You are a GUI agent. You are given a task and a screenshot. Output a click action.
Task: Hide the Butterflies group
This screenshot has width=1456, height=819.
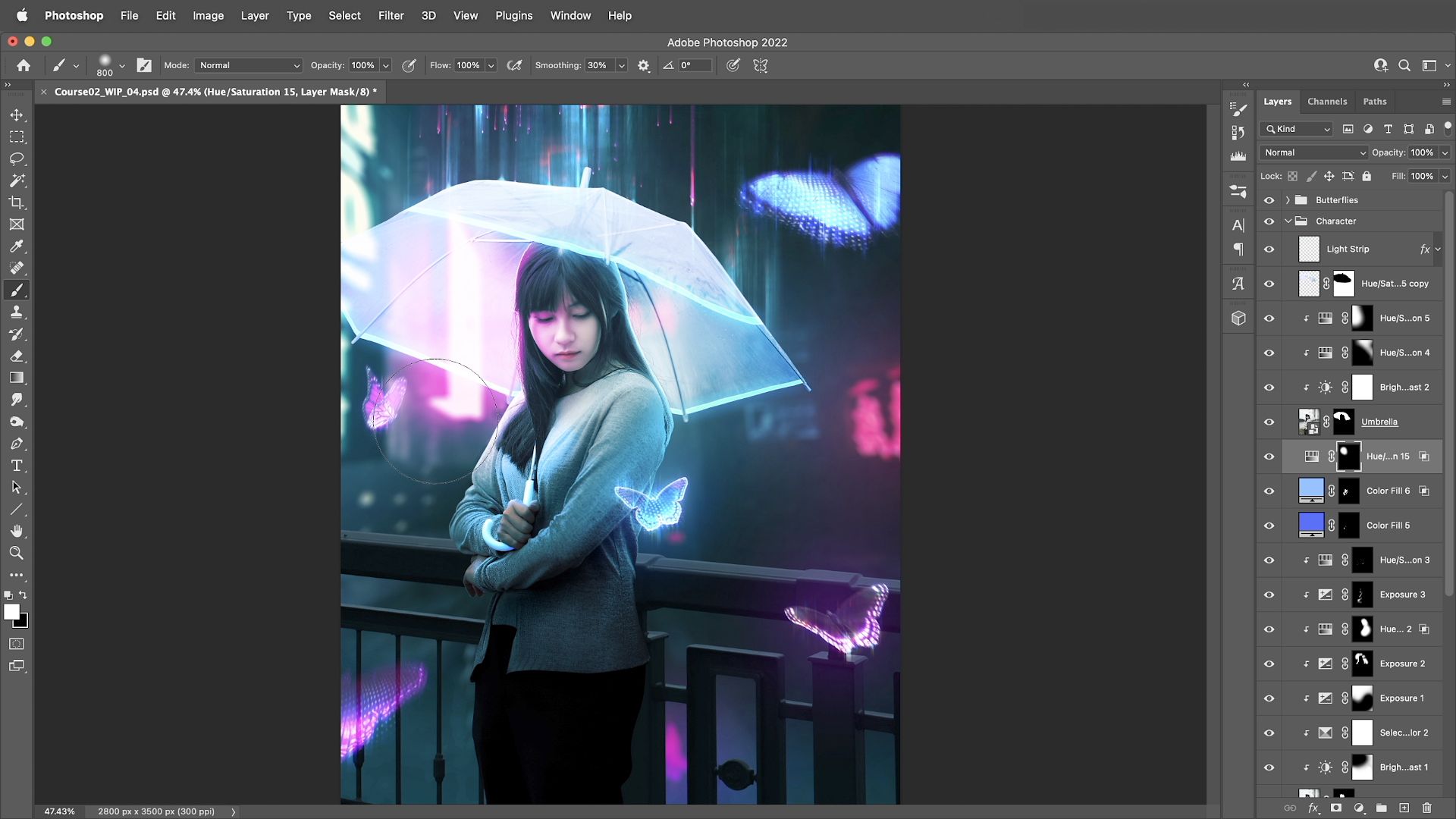point(1269,200)
